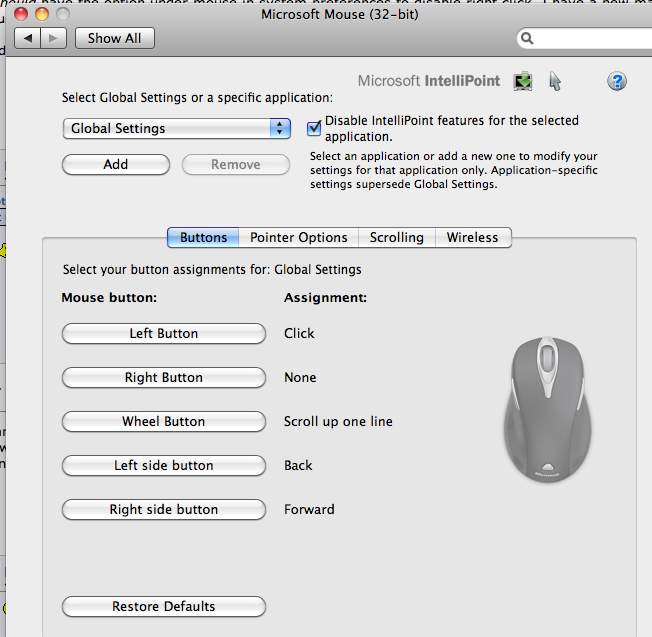Viewport: 652px width, 637px height.
Task: Click the Show All button
Action: [x=115, y=38]
